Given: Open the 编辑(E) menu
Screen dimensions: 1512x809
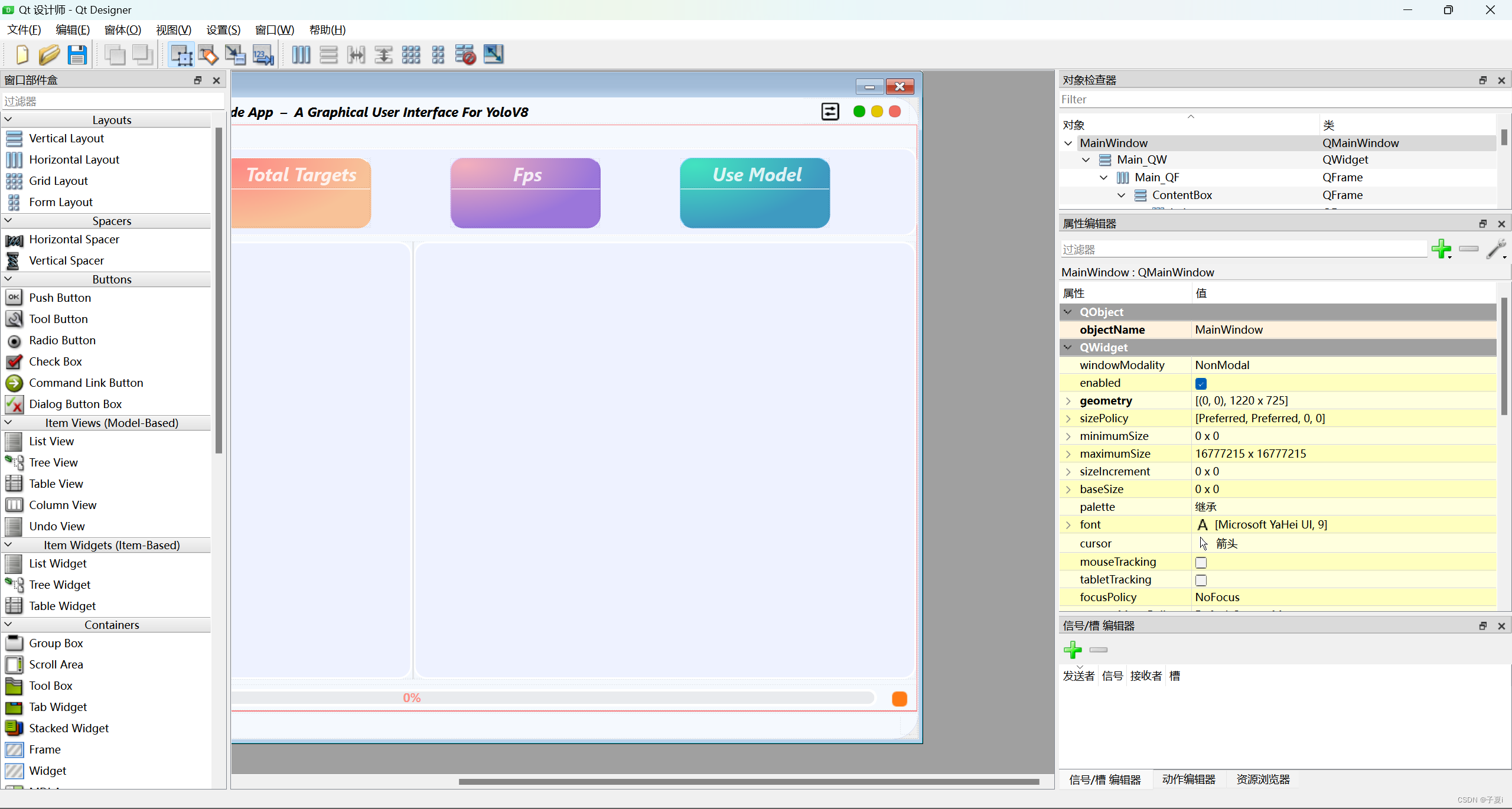Looking at the screenshot, I should [x=72, y=30].
